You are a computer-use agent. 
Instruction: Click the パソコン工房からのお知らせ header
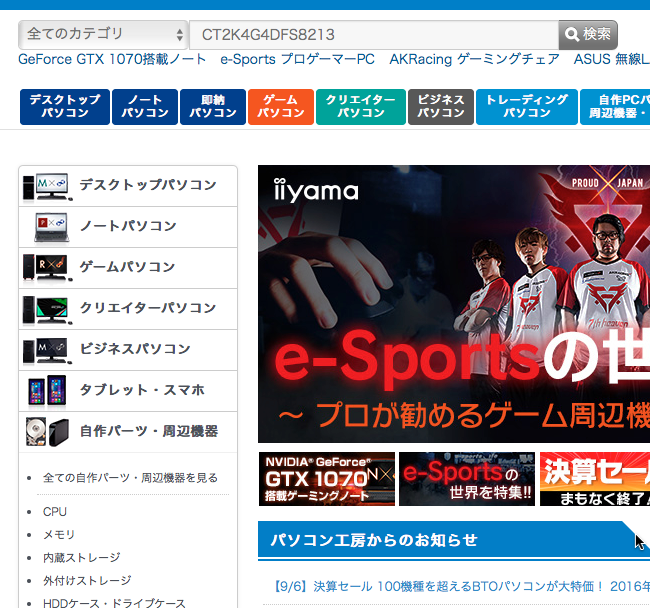pyautogui.click(x=374, y=540)
